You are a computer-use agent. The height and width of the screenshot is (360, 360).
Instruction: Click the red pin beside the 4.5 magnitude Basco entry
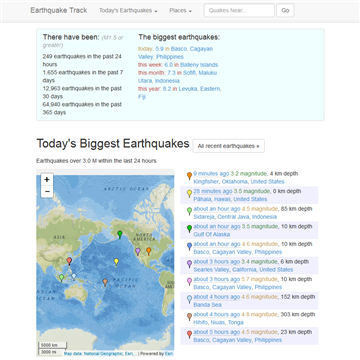pos(189,334)
